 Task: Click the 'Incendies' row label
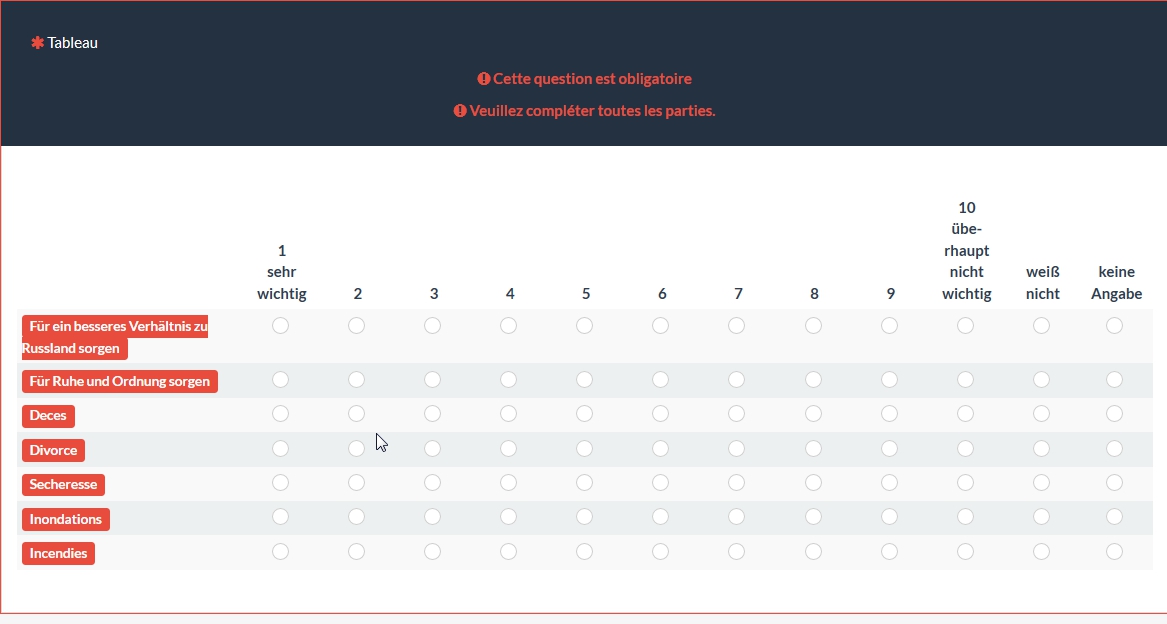[58, 553]
